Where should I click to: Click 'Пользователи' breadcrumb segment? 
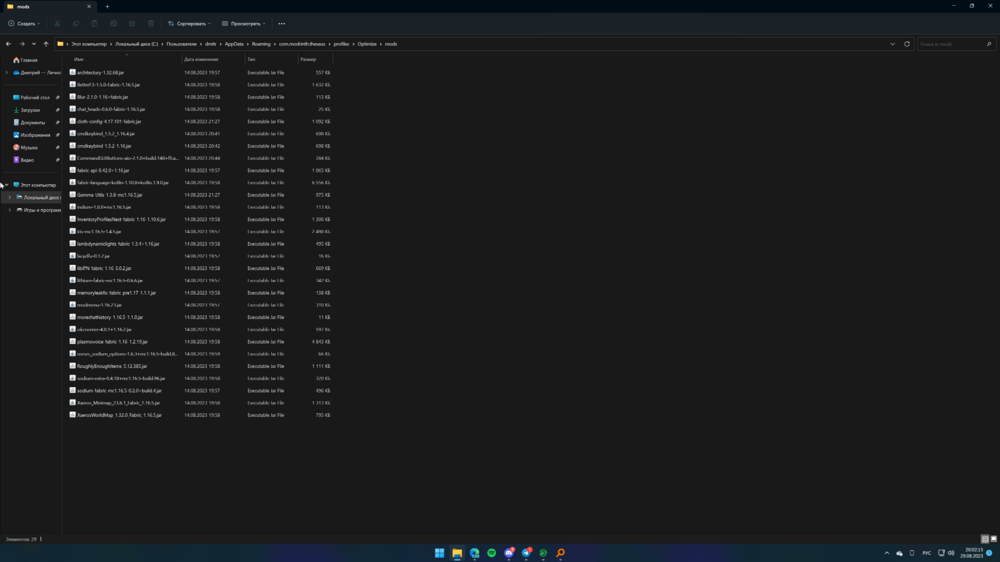tap(182, 44)
